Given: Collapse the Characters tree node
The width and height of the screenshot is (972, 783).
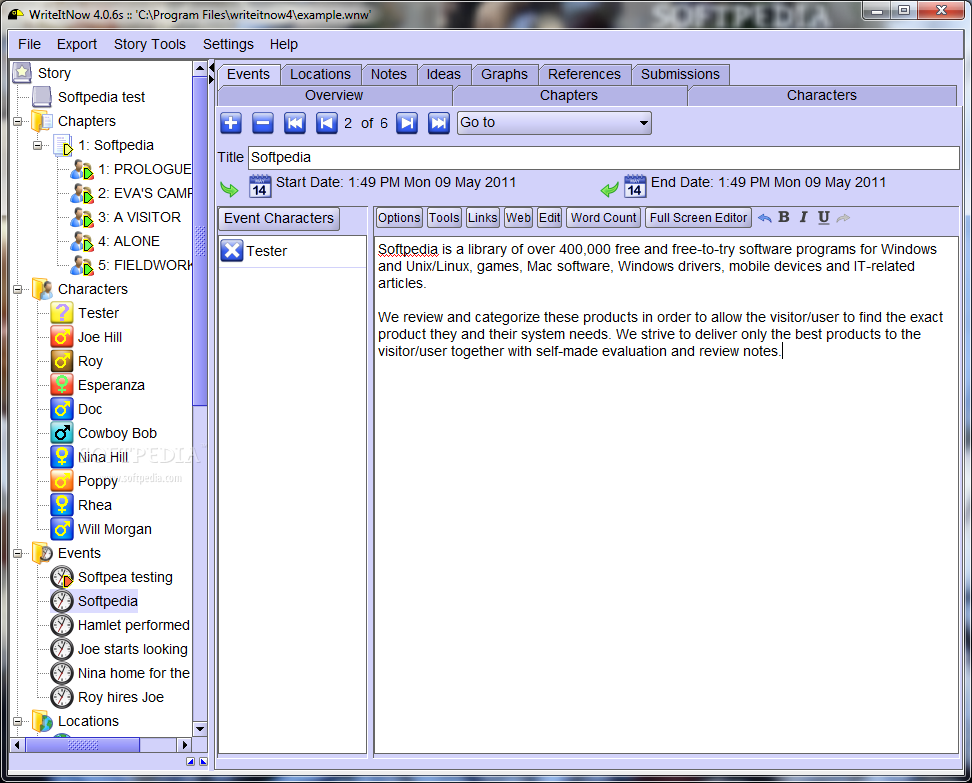Looking at the screenshot, I should tap(17, 289).
